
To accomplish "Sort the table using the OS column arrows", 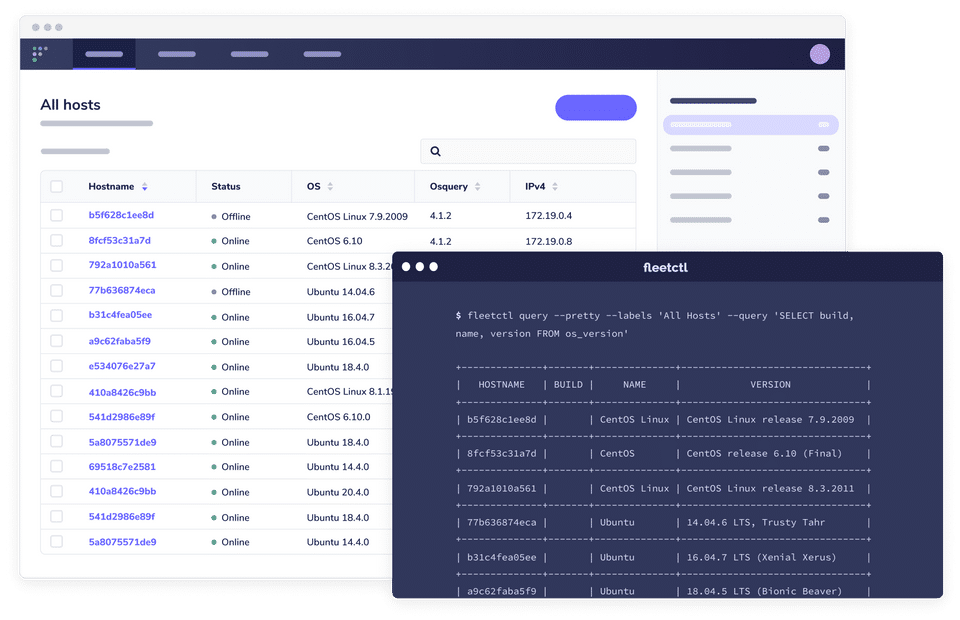I will point(330,187).
